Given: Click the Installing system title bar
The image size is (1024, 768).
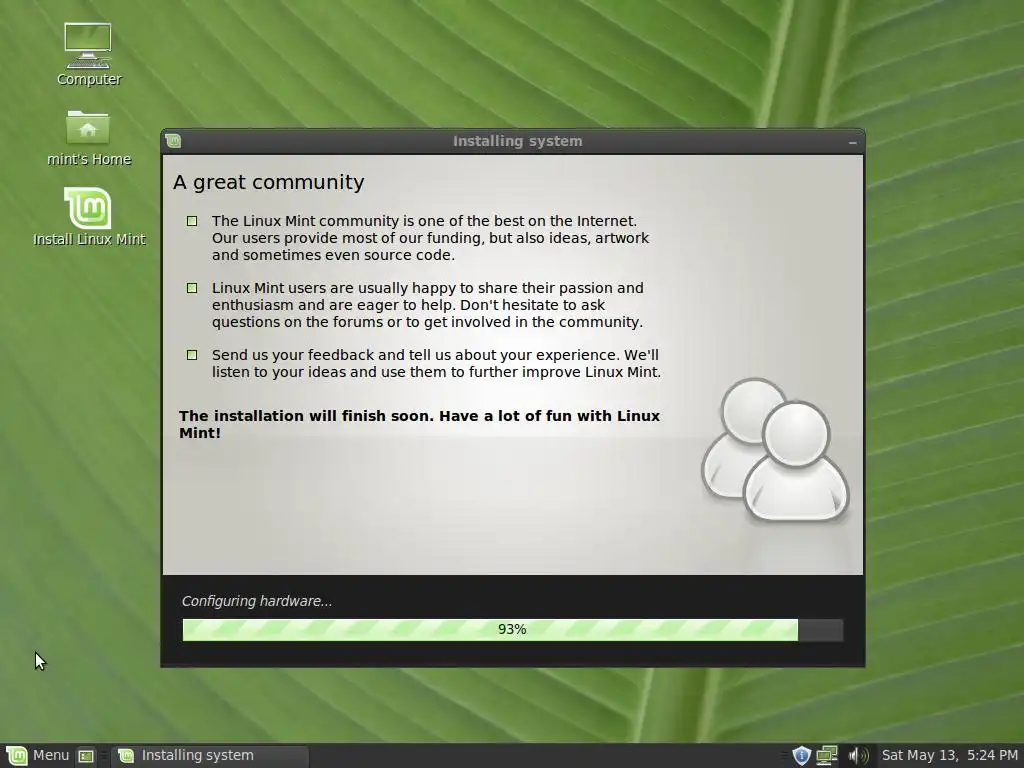Looking at the screenshot, I should [513, 141].
